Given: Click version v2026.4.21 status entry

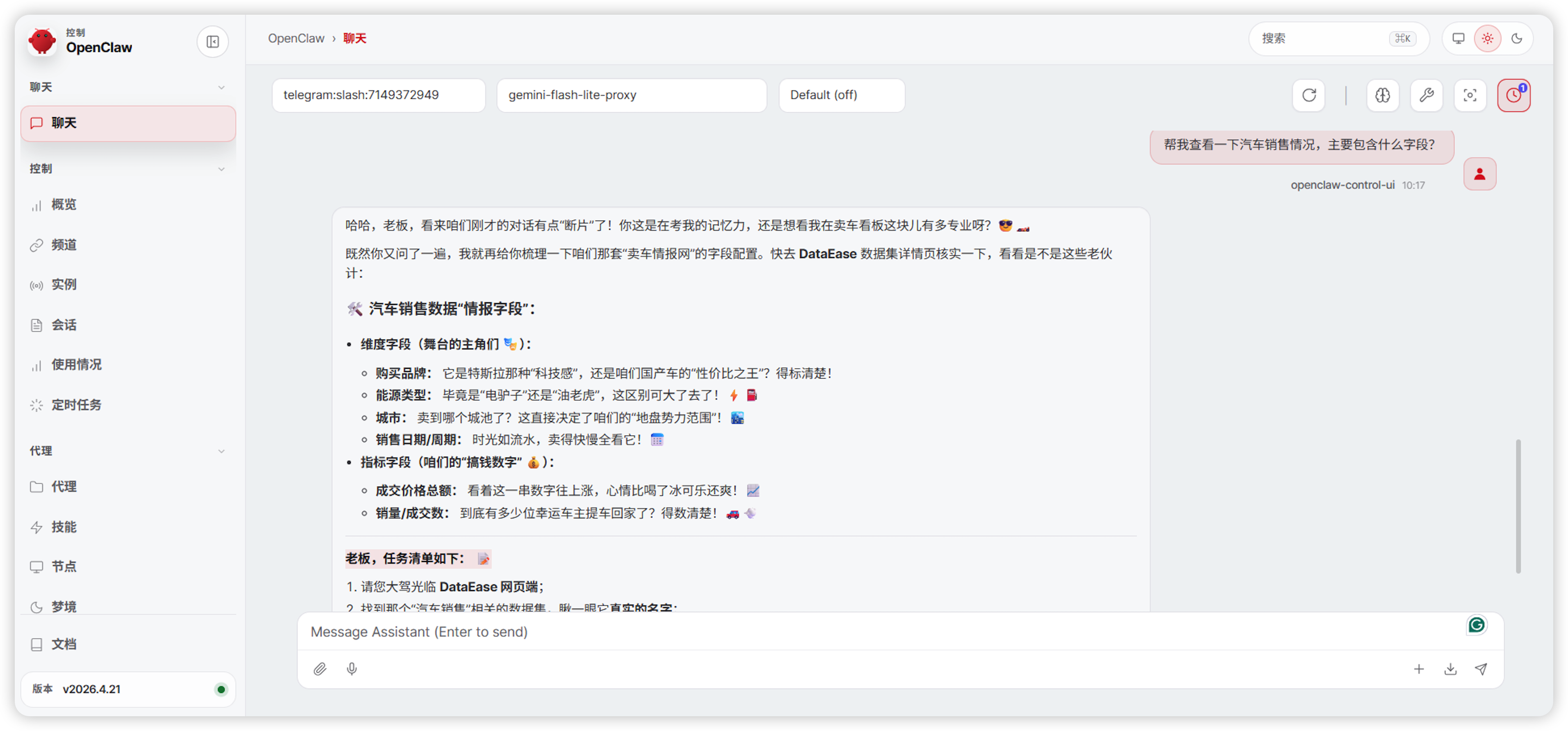Looking at the screenshot, I should 128,689.
